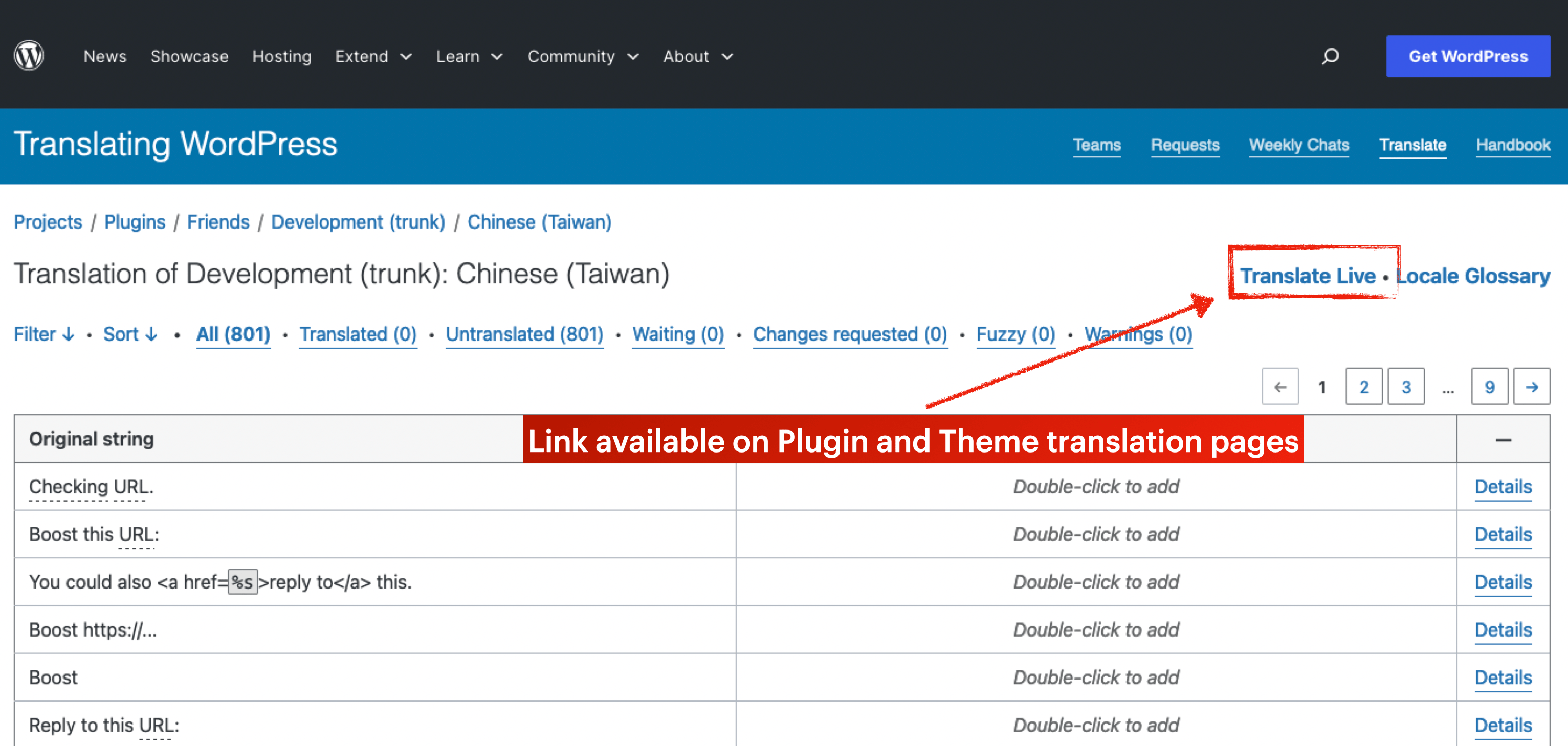Open the Requests navigation link
This screenshot has width=1568, height=746.
point(1184,145)
